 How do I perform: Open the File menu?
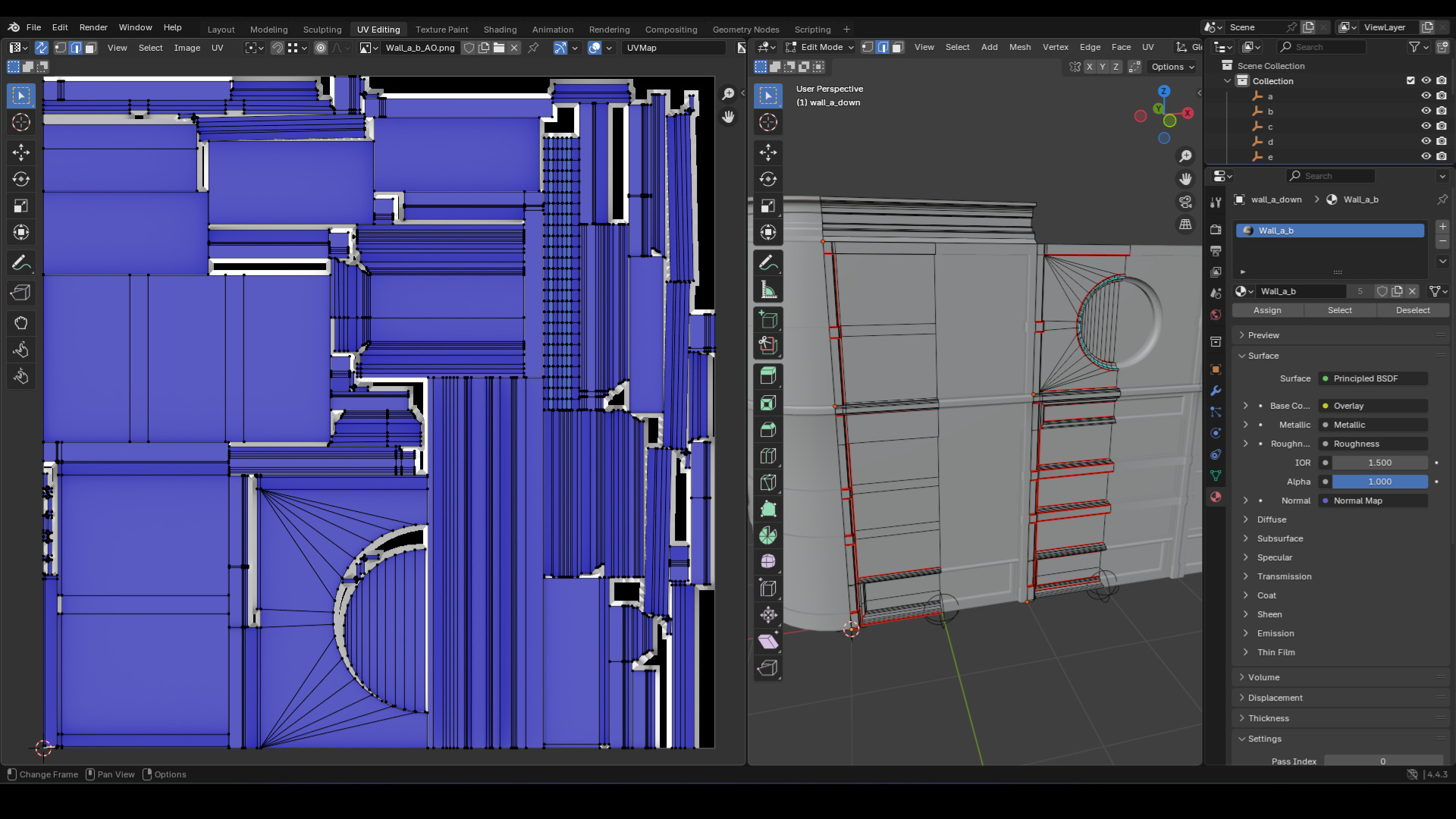click(33, 27)
